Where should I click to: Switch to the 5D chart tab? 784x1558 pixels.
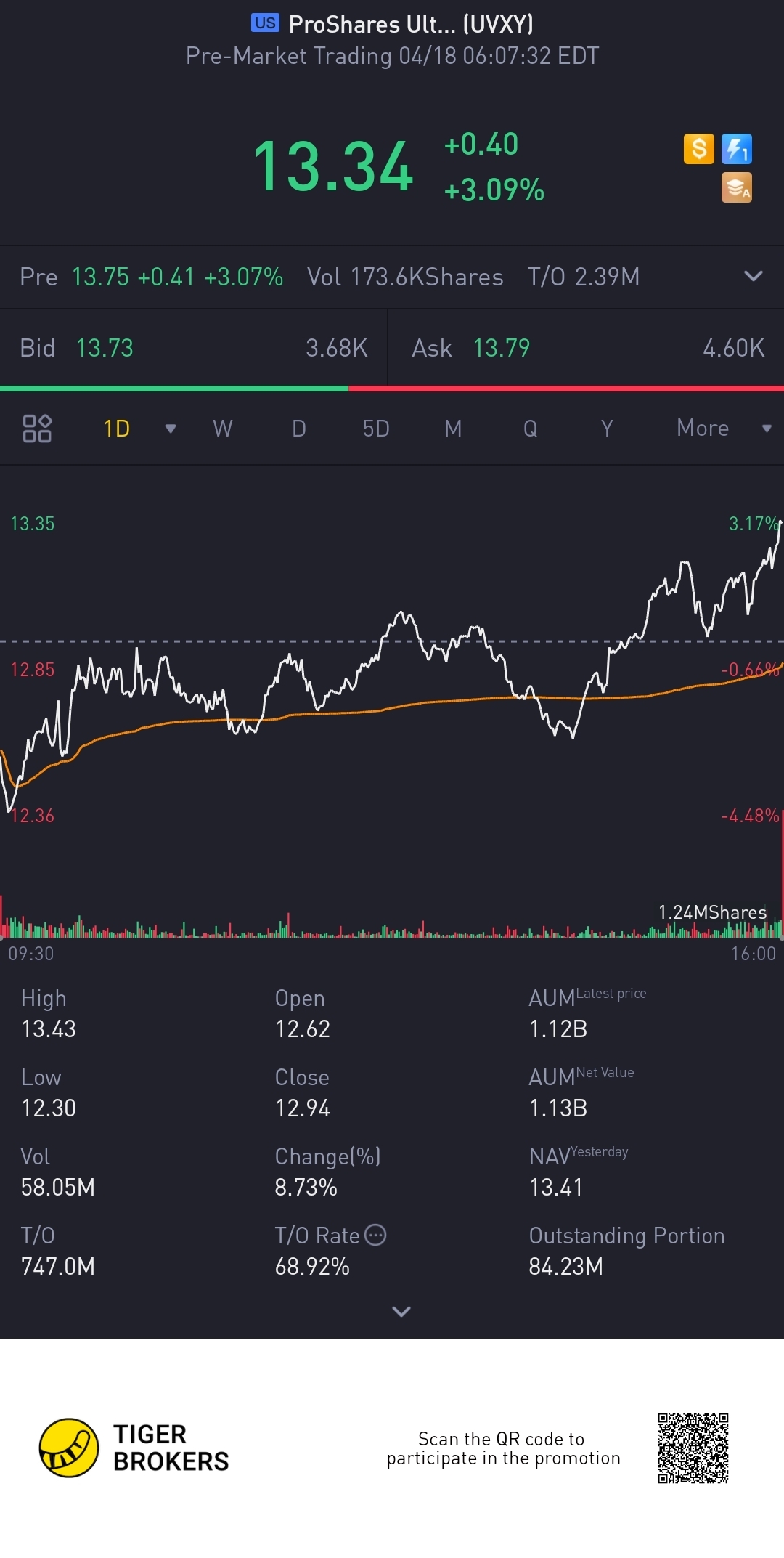[x=376, y=429]
